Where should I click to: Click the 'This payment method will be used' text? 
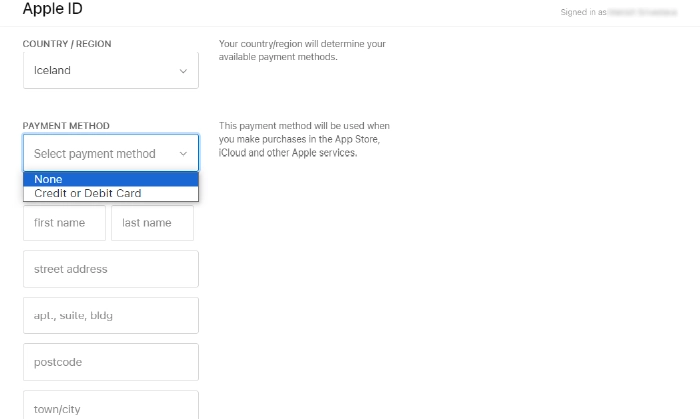pyautogui.click(x=304, y=139)
